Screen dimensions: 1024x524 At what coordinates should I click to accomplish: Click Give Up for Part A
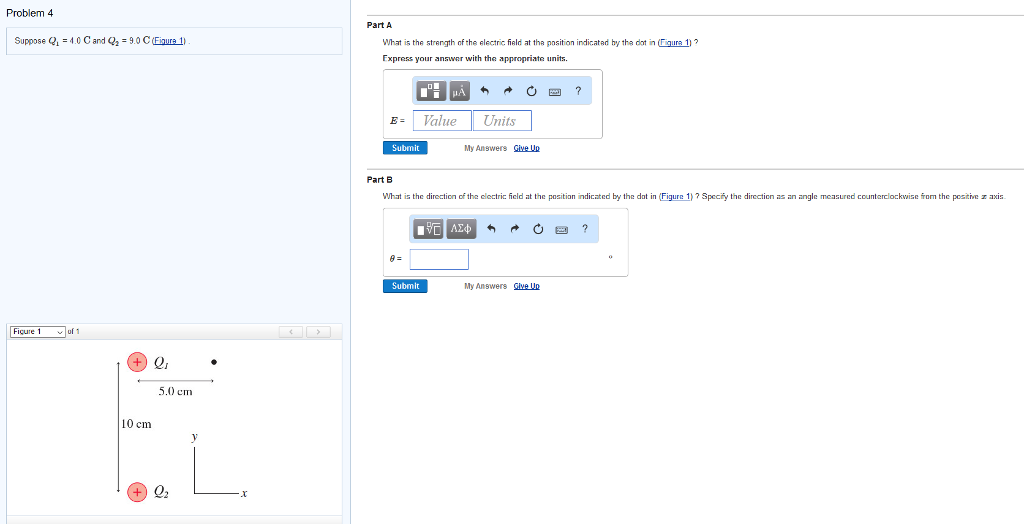[526, 148]
